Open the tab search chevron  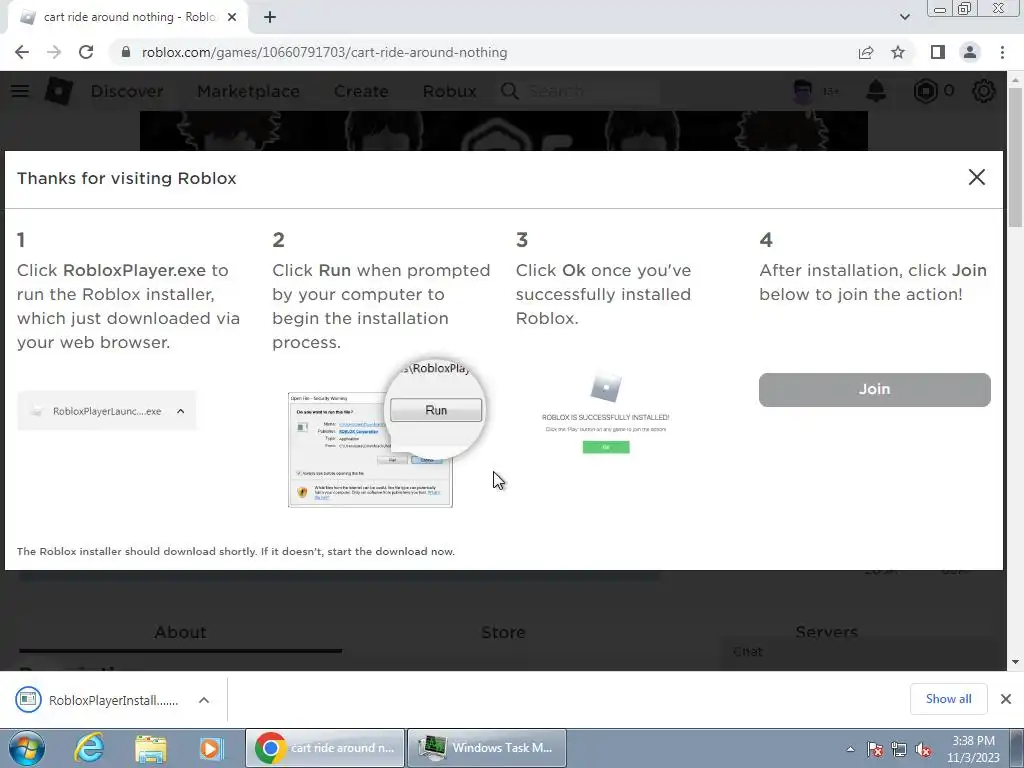point(904,17)
